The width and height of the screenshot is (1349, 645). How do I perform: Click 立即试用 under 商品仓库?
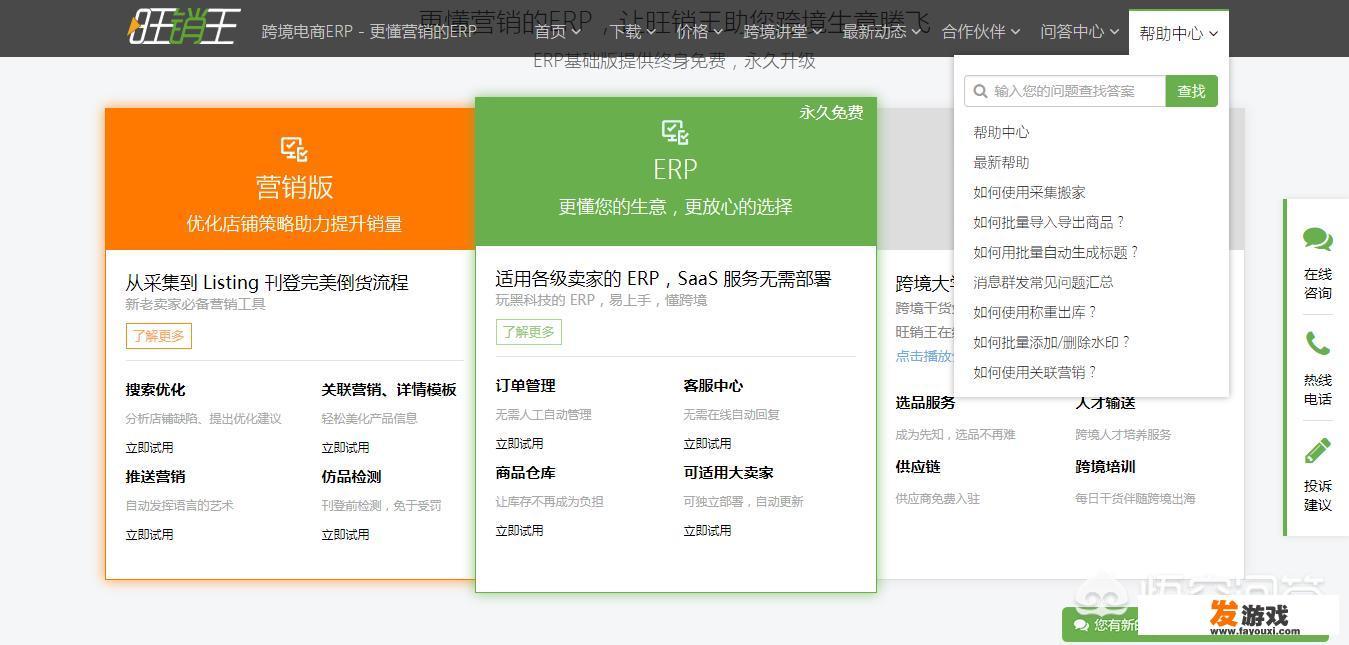pos(519,531)
